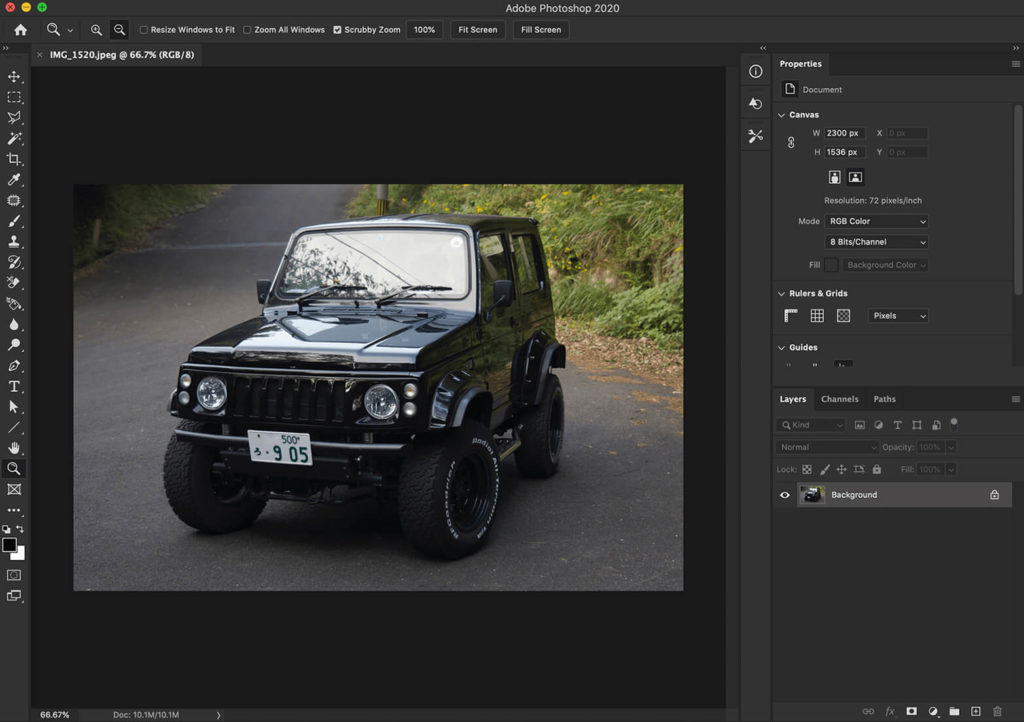
Task: Create a new layer with plus icon
Action: [976, 712]
